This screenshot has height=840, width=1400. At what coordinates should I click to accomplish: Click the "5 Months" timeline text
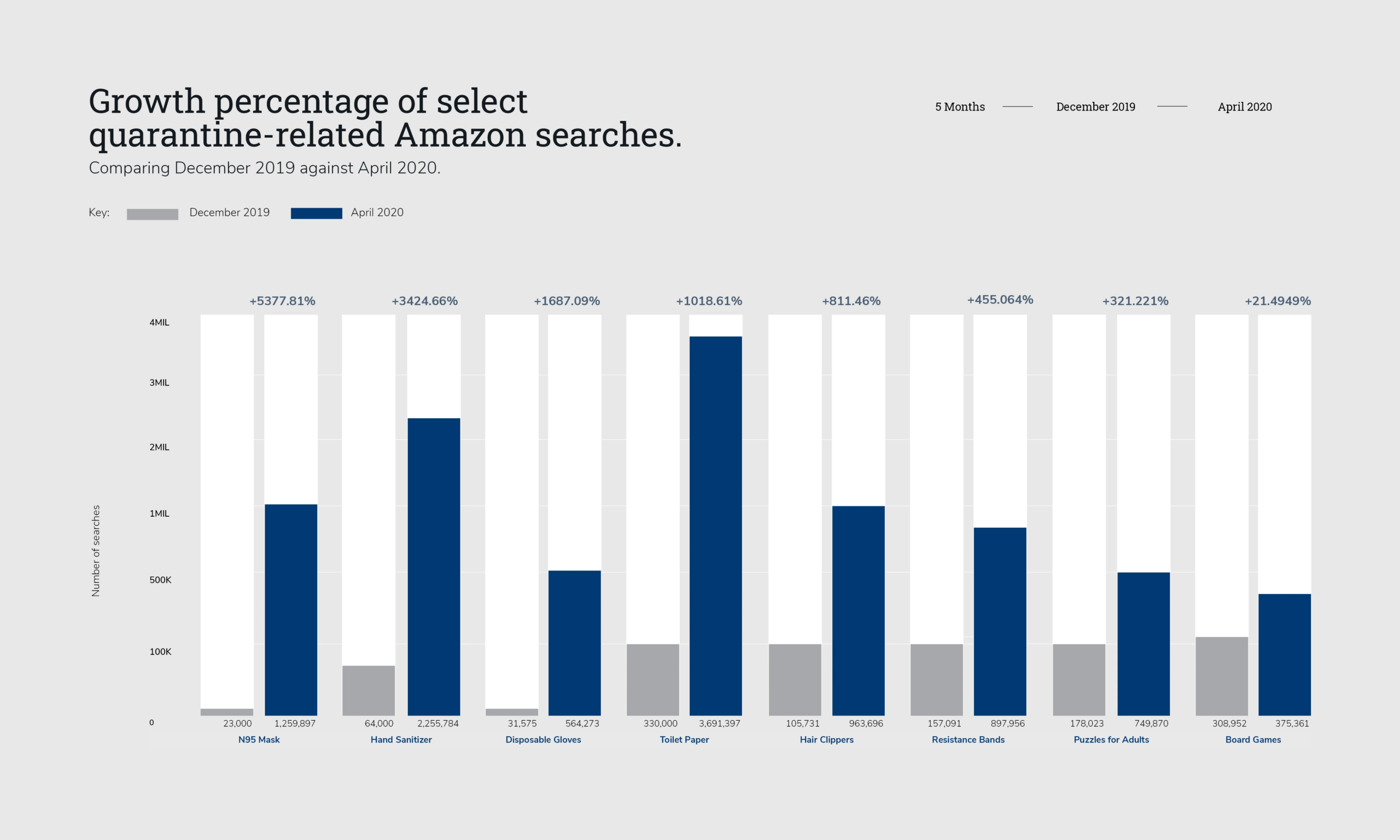[960, 107]
